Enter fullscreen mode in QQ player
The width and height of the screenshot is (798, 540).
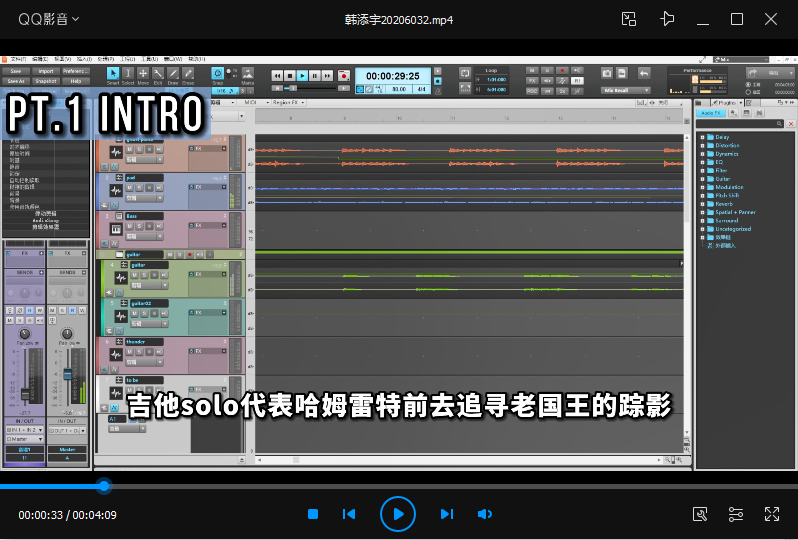coord(771,514)
